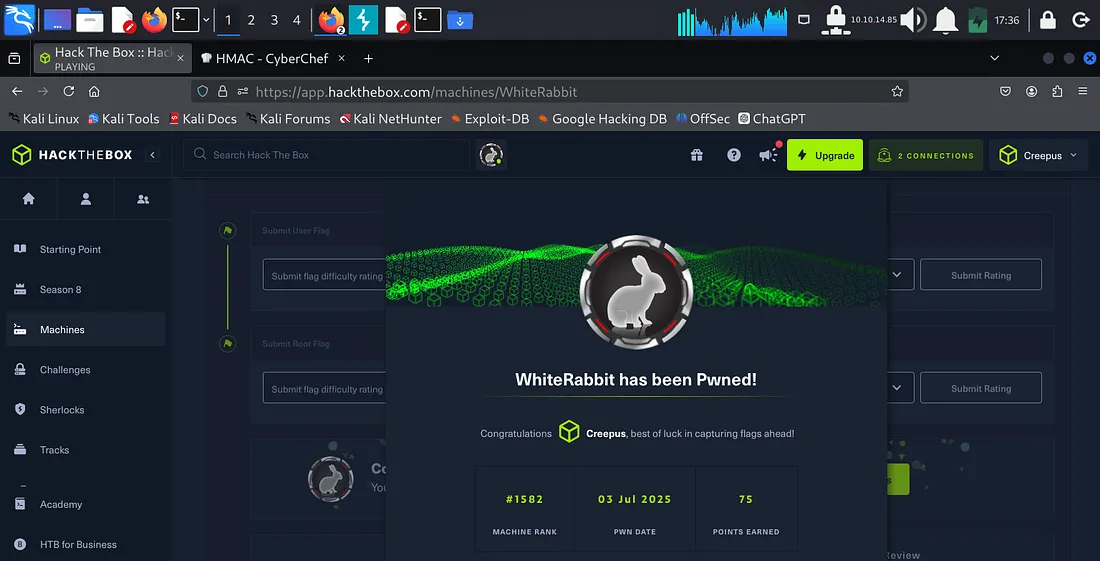The height and width of the screenshot is (561, 1100).
Task: Click the Hack The Box logo
Action: click(x=72, y=155)
